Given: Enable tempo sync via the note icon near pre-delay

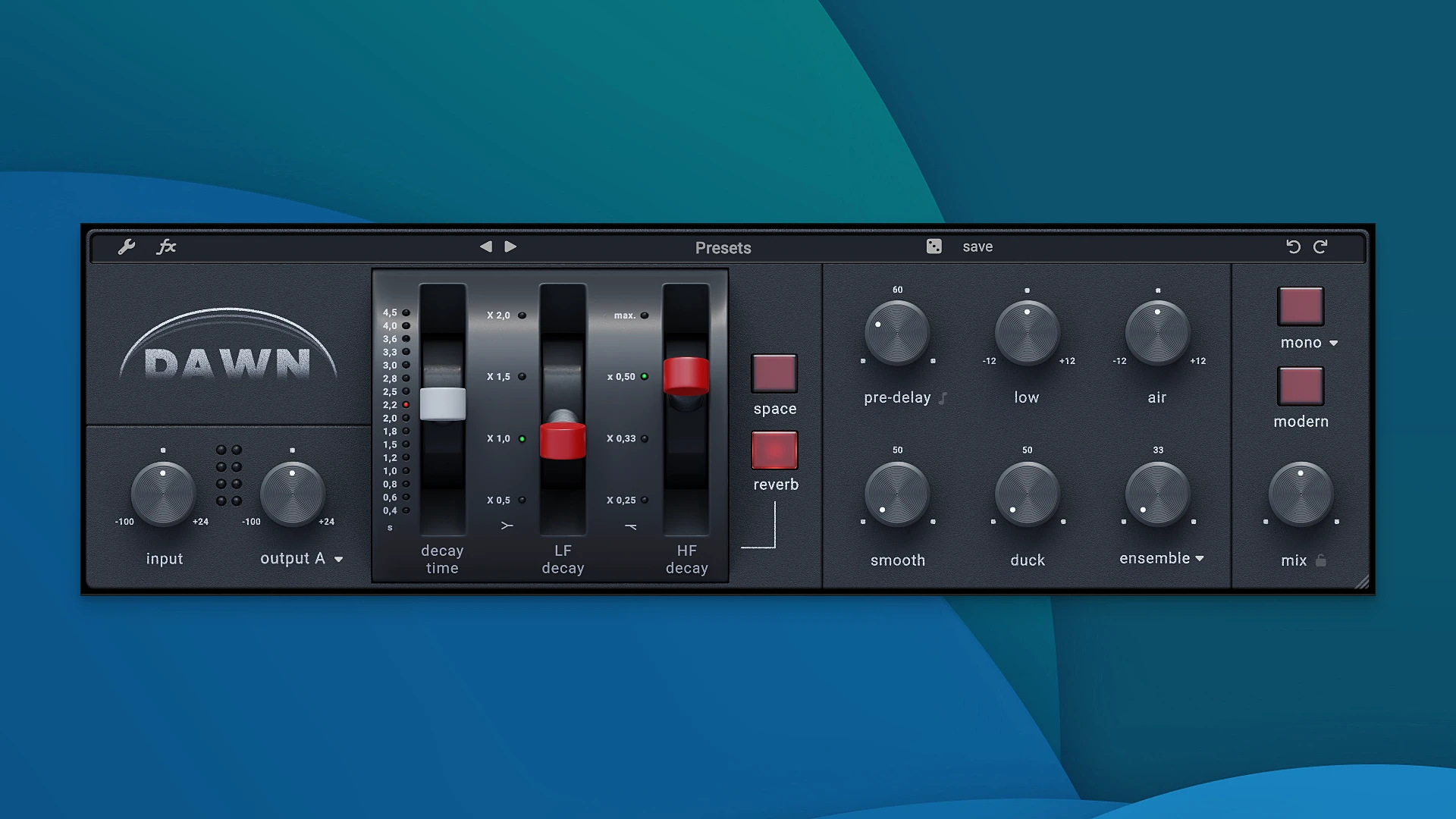Looking at the screenshot, I should click(943, 397).
